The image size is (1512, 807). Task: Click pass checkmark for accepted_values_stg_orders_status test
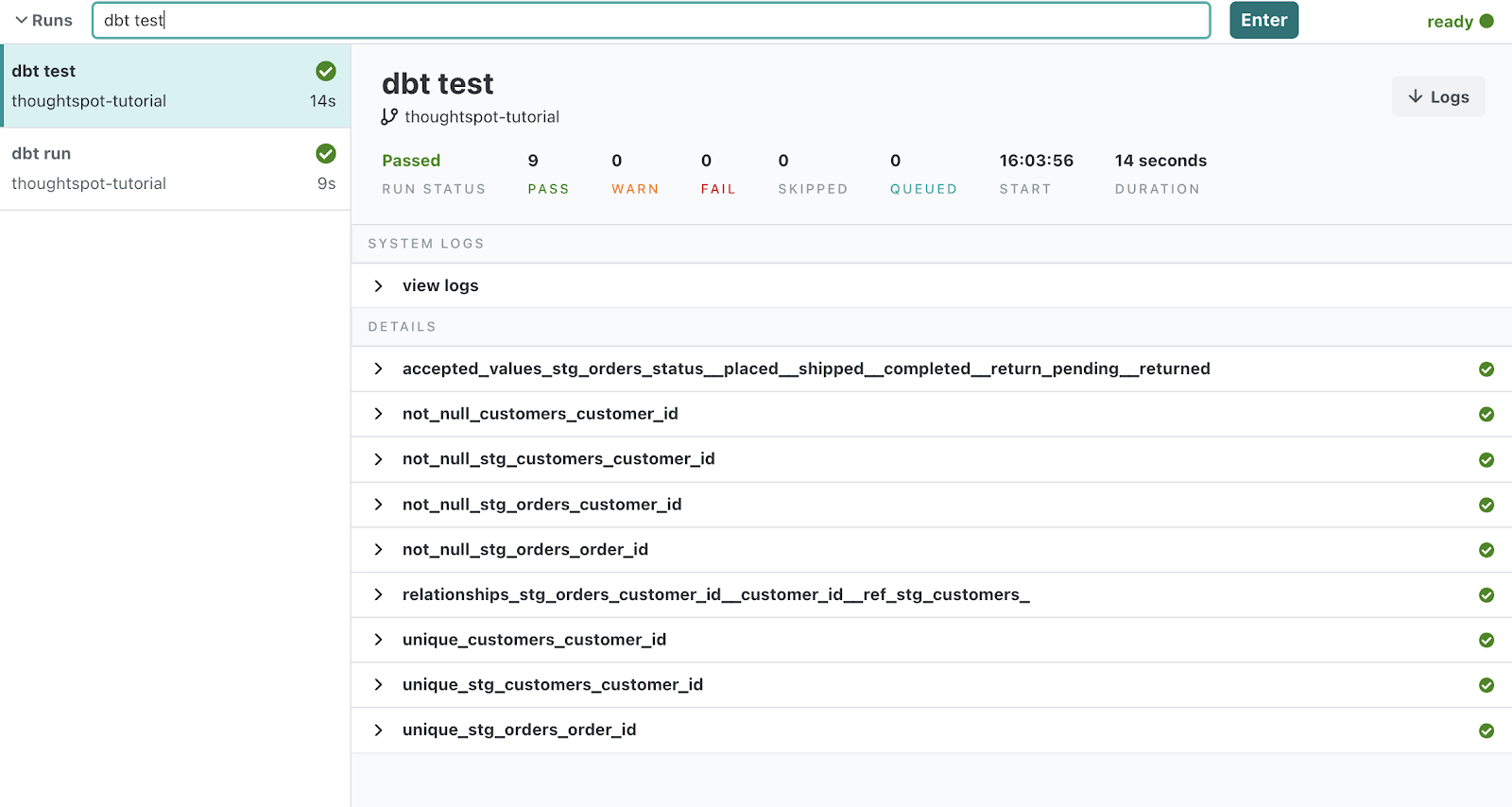coord(1486,369)
